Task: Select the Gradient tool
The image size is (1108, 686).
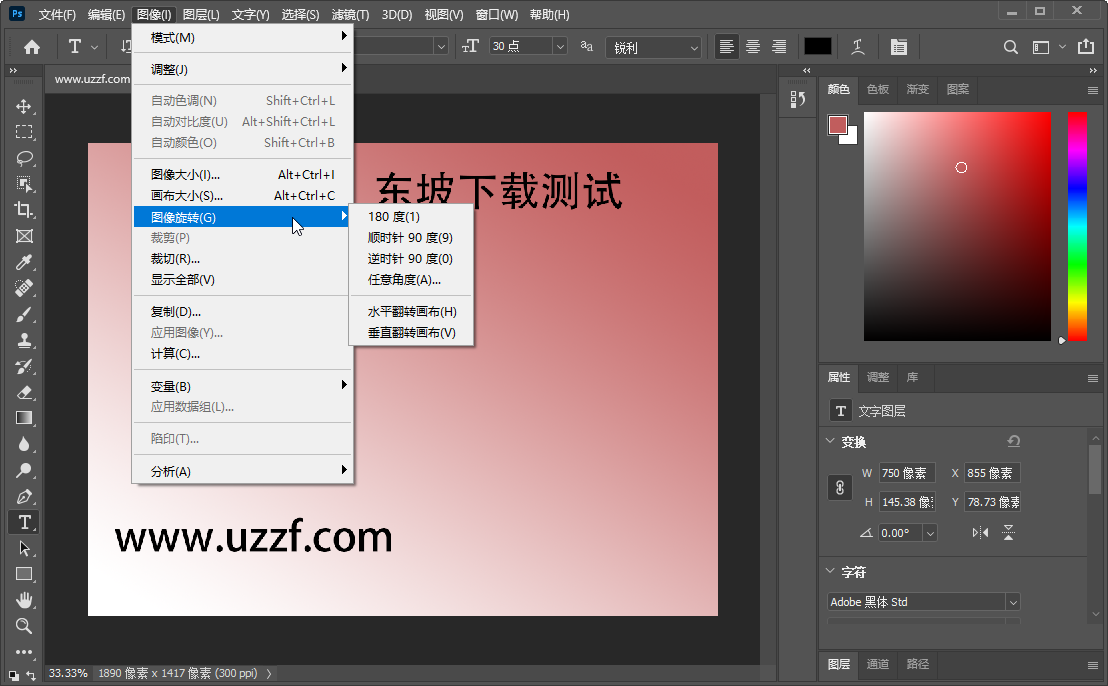Action: point(24,418)
